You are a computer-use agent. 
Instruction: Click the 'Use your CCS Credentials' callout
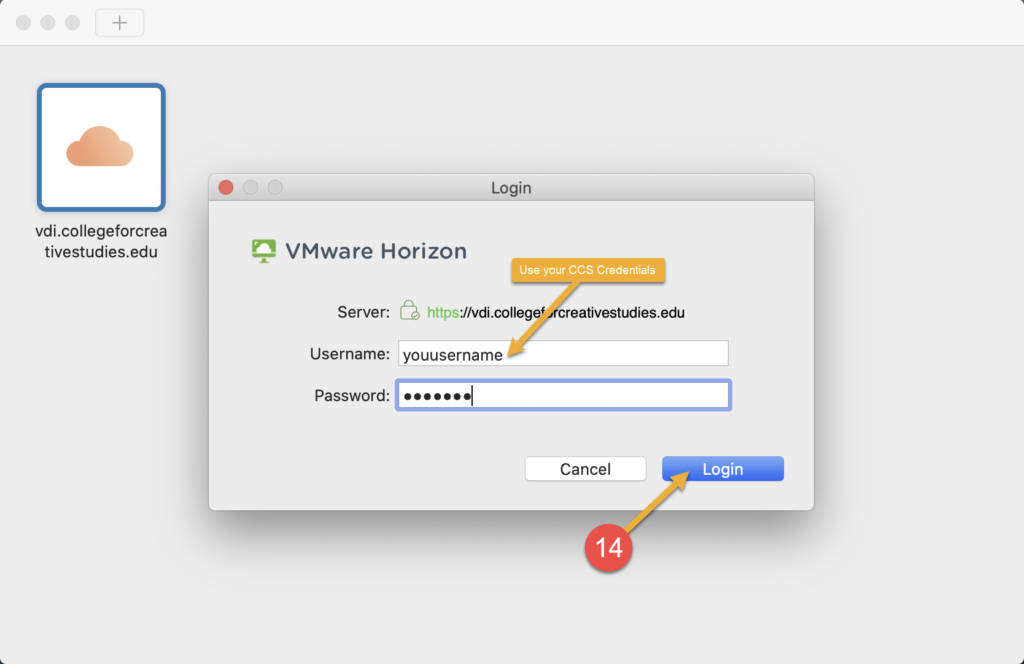pos(587,270)
